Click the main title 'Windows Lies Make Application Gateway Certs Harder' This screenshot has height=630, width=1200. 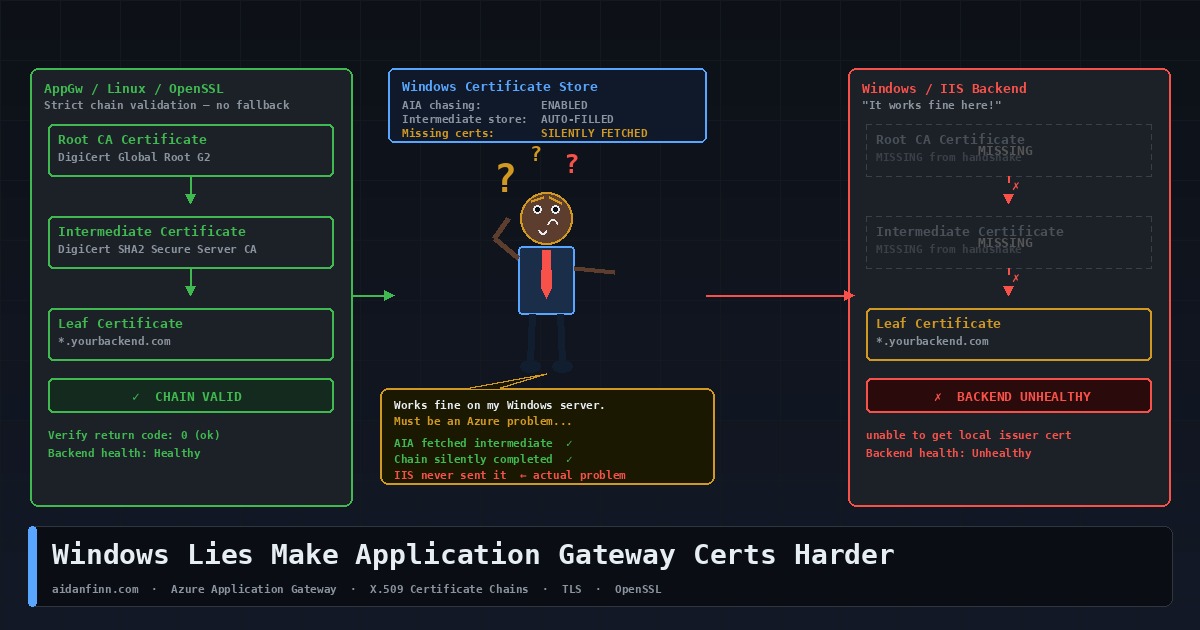pos(473,554)
